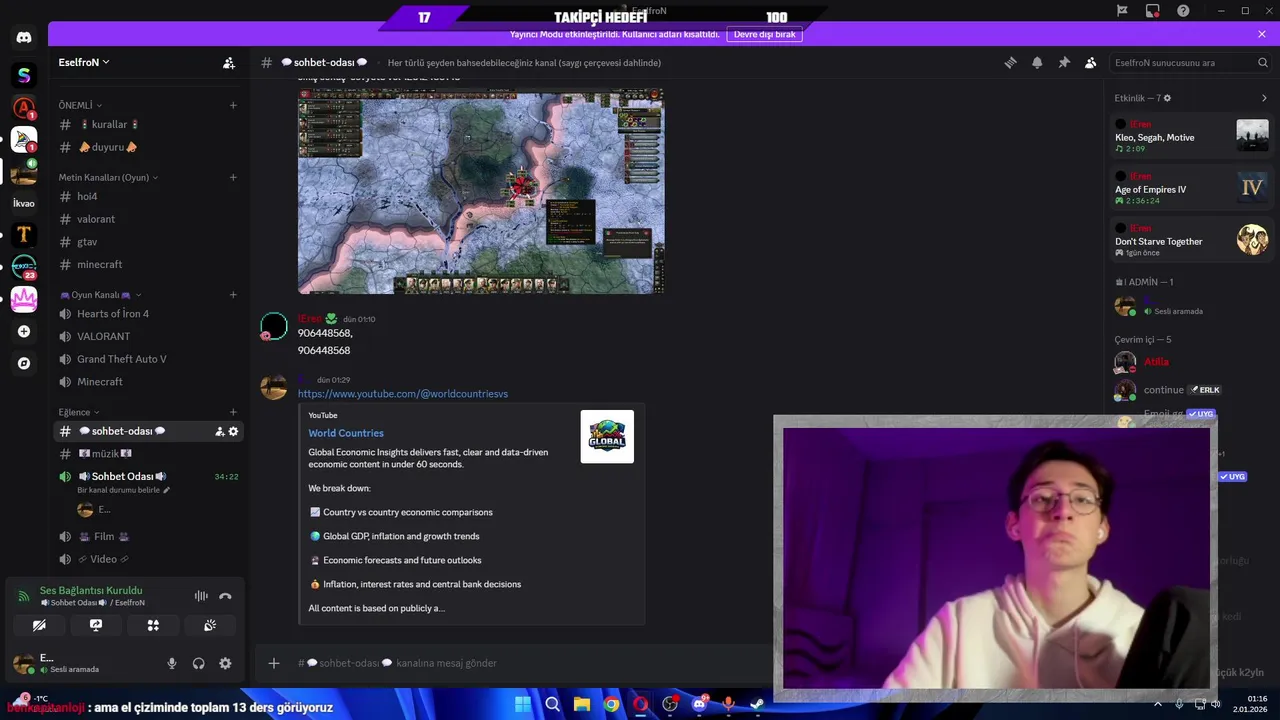Open the valorant text channel

point(148,219)
